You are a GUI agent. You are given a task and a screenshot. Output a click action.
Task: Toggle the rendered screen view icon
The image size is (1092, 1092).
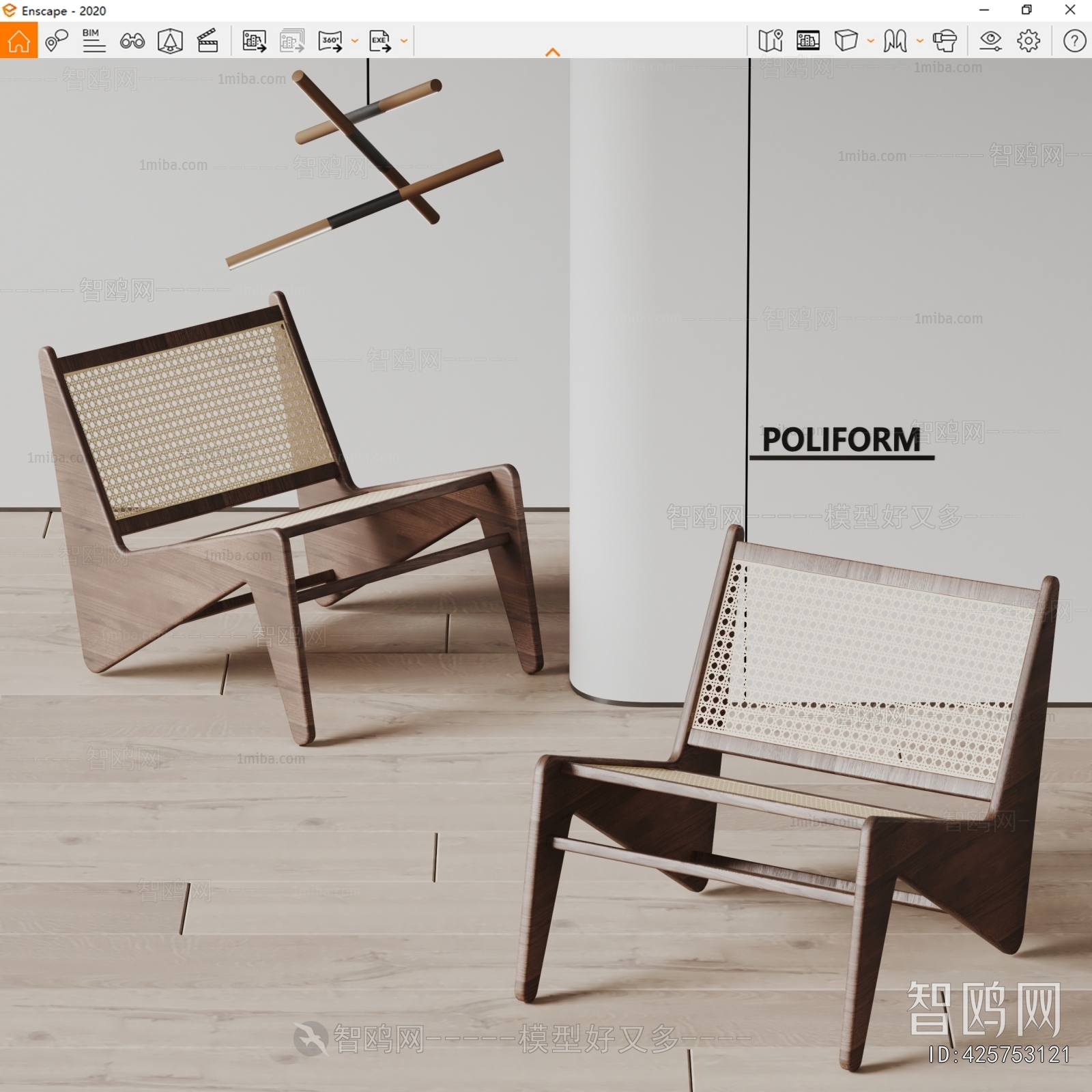808,41
